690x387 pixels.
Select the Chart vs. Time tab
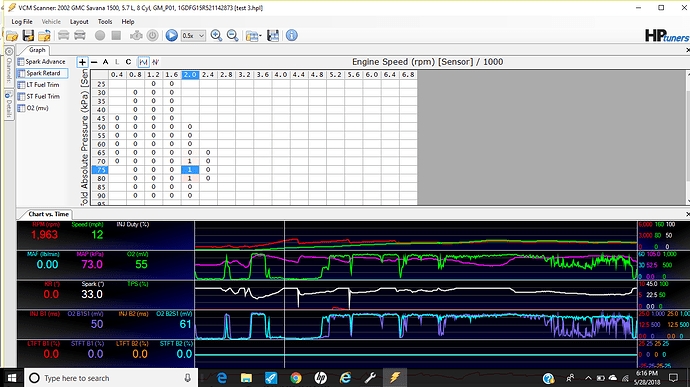[x=48, y=214]
